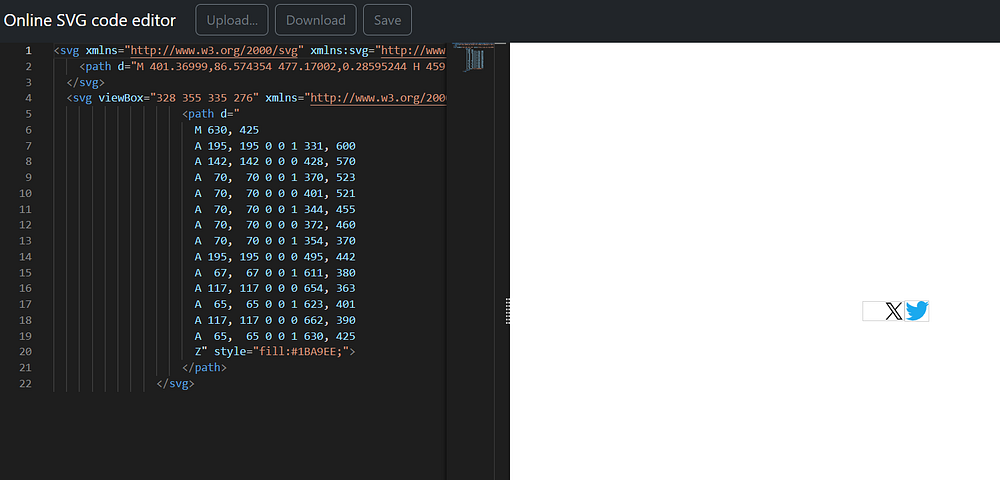Click the arc line ending "630, 425" on line 19
Screen dimensions: 1000x480
[x=275, y=336]
